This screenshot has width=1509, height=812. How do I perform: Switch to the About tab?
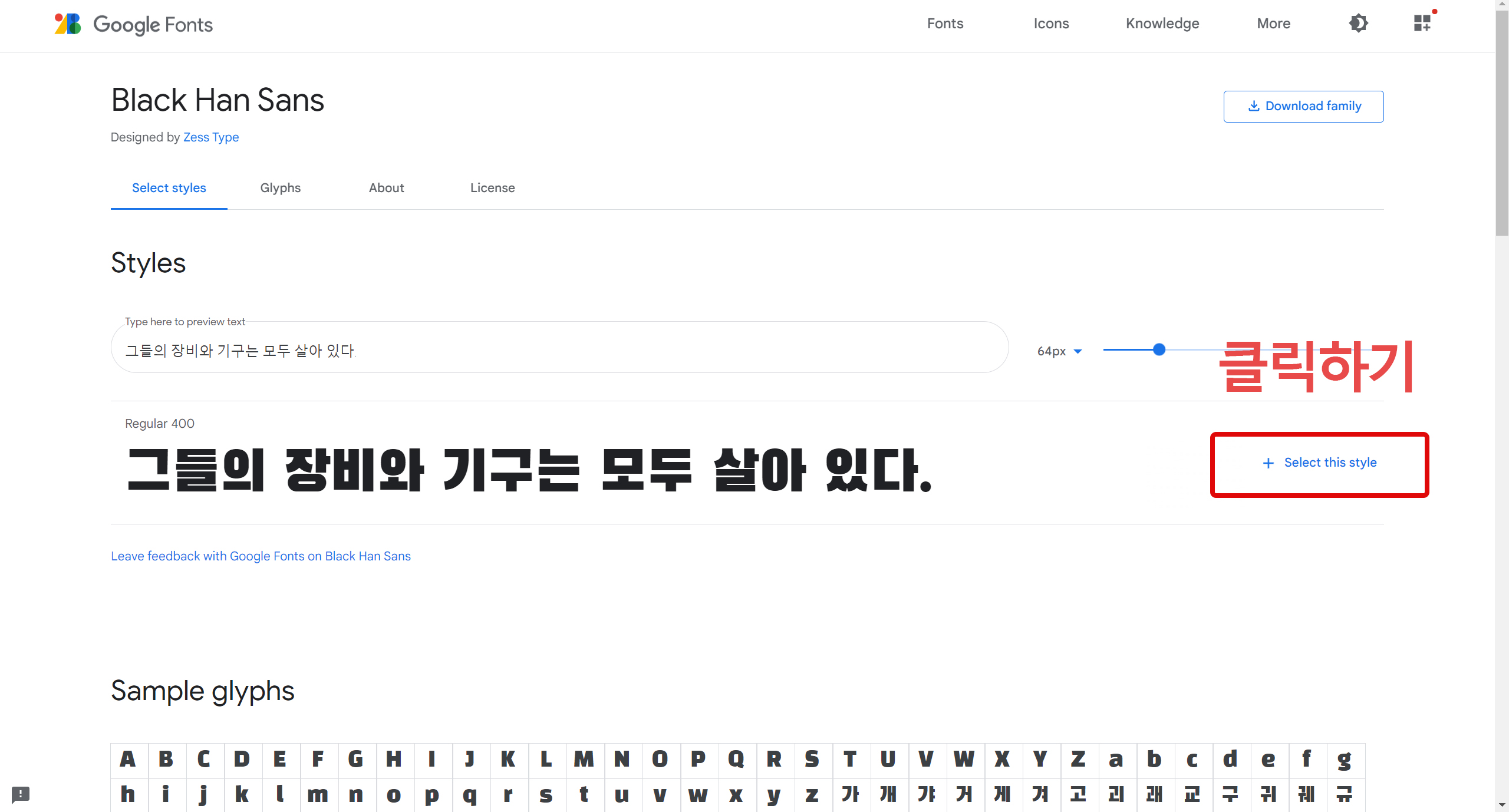(387, 188)
